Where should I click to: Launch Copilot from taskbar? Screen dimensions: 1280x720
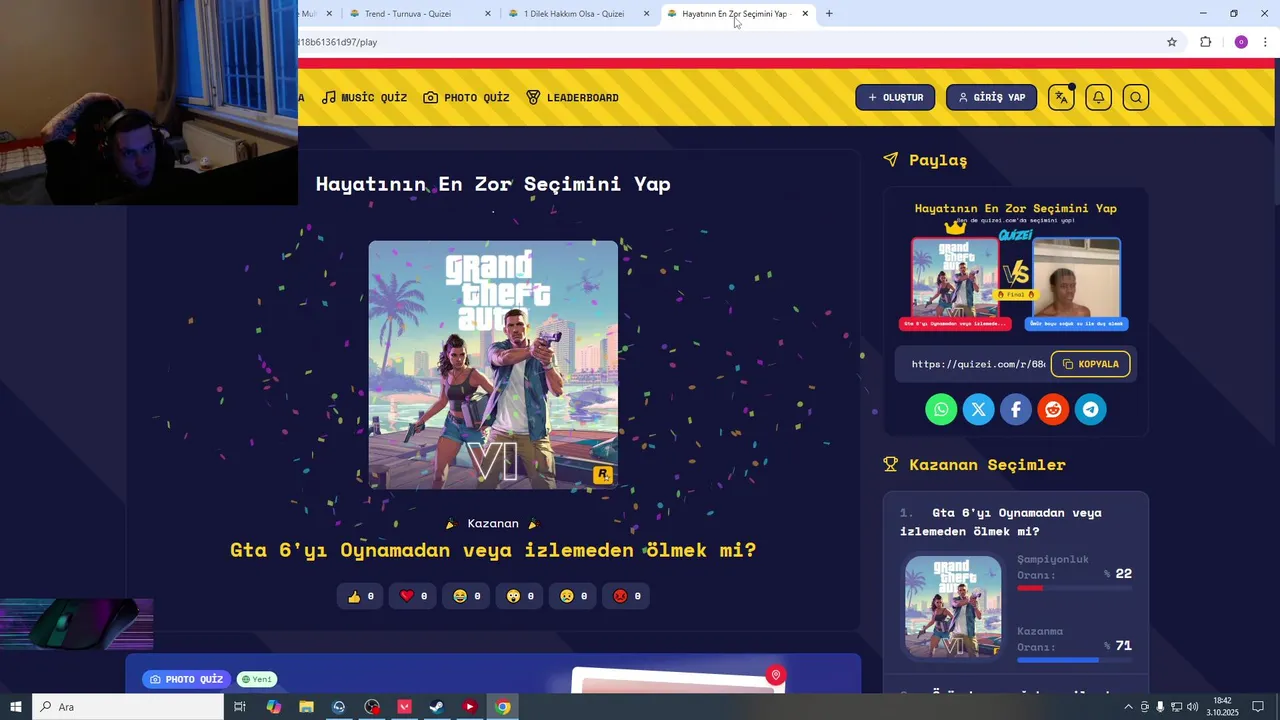point(274,707)
